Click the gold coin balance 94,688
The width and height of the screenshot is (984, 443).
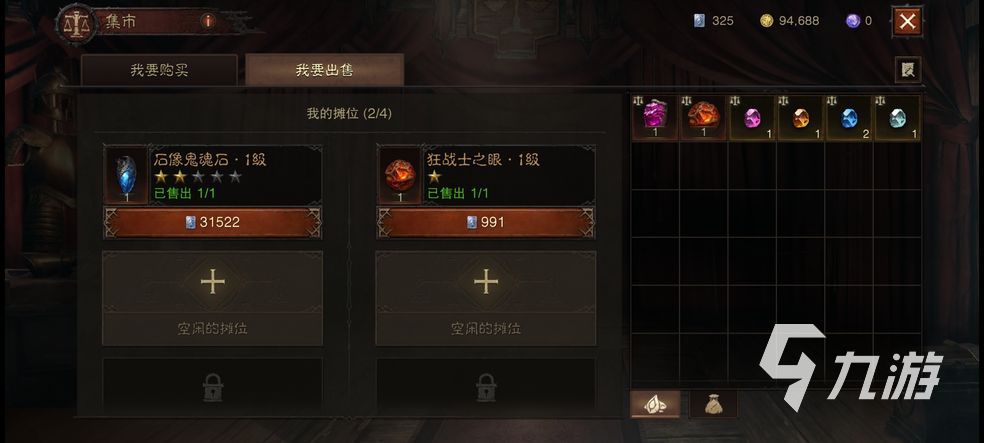789,21
